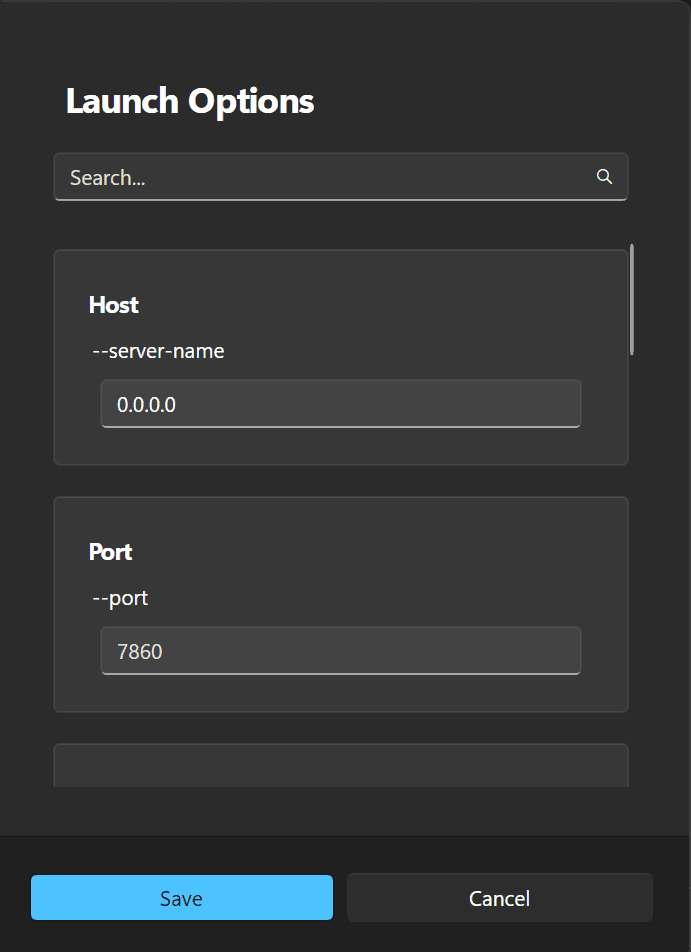
Task: Click the scrollbar track below the thumb
Action: [x=632, y=571]
